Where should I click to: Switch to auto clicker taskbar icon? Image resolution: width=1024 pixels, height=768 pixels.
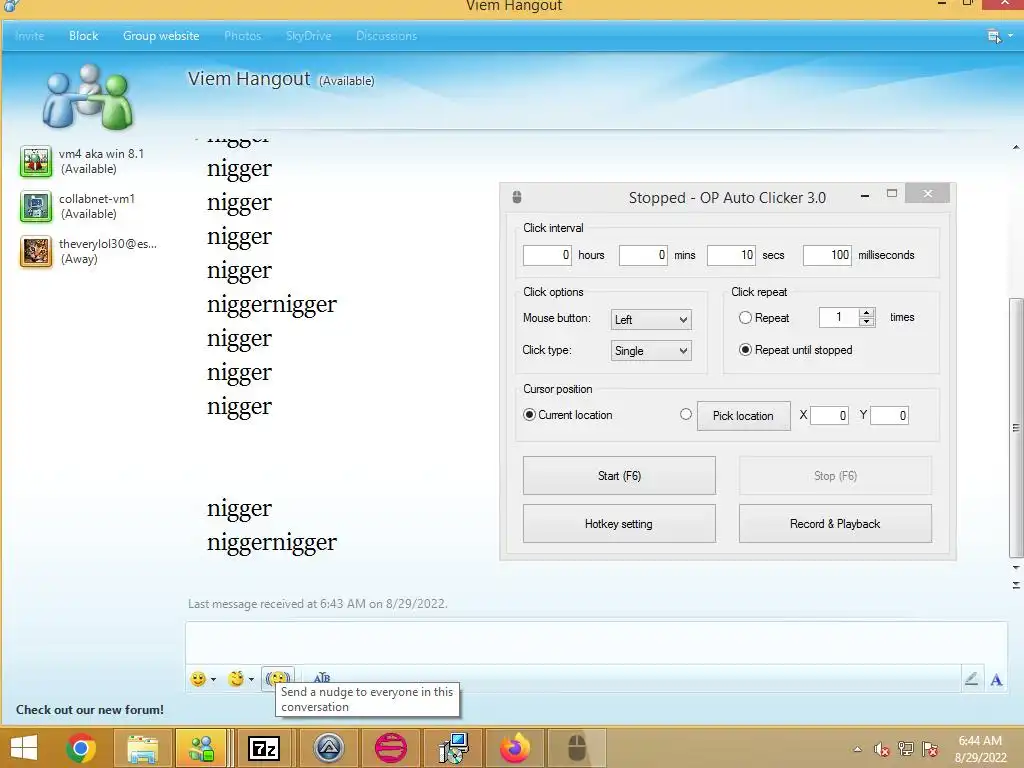[x=577, y=748]
